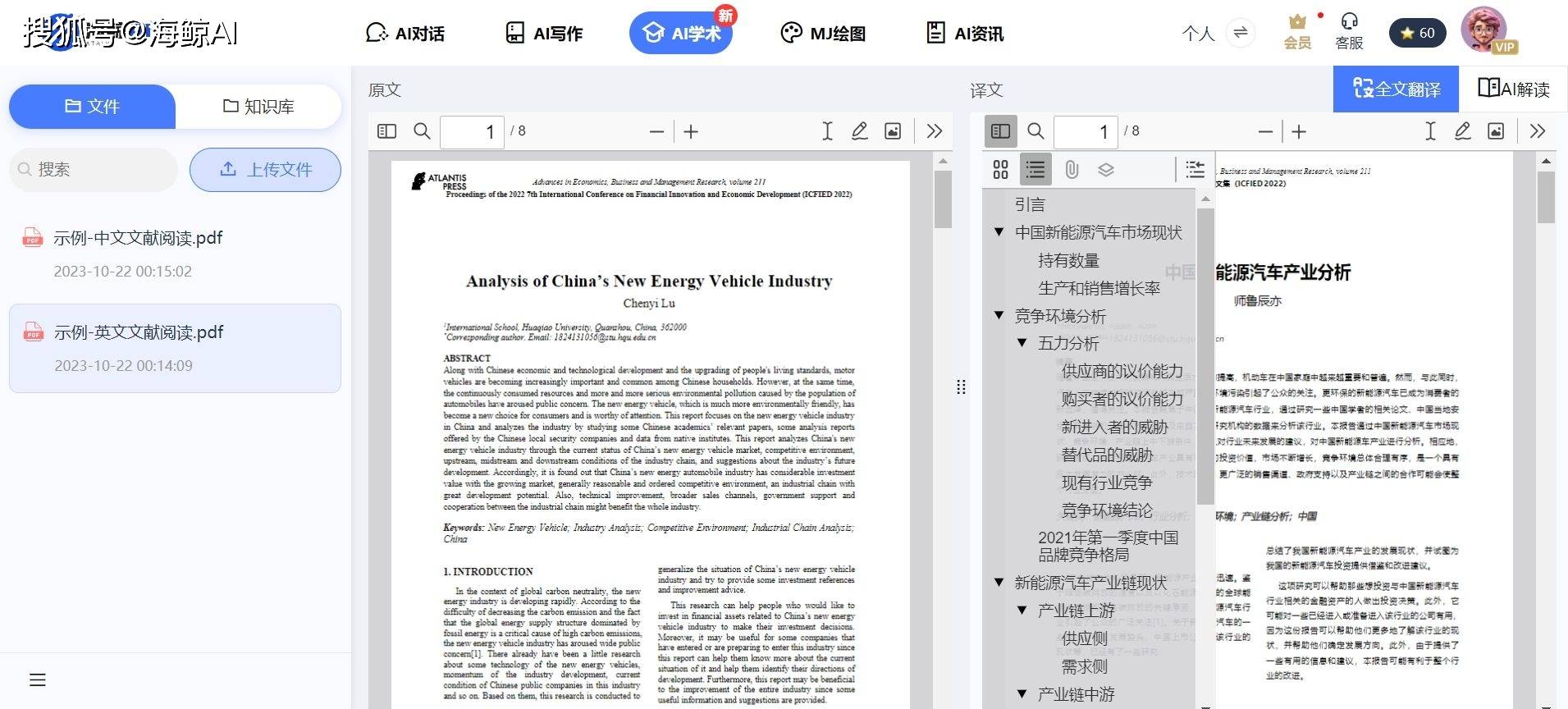1568x709 pixels.
Task: Click the 上传文件 upload button
Action: click(265, 170)
